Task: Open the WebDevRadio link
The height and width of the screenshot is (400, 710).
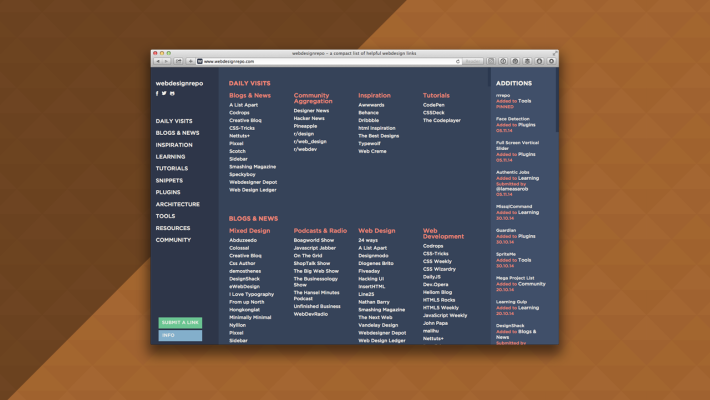Action: coord(311,314)
